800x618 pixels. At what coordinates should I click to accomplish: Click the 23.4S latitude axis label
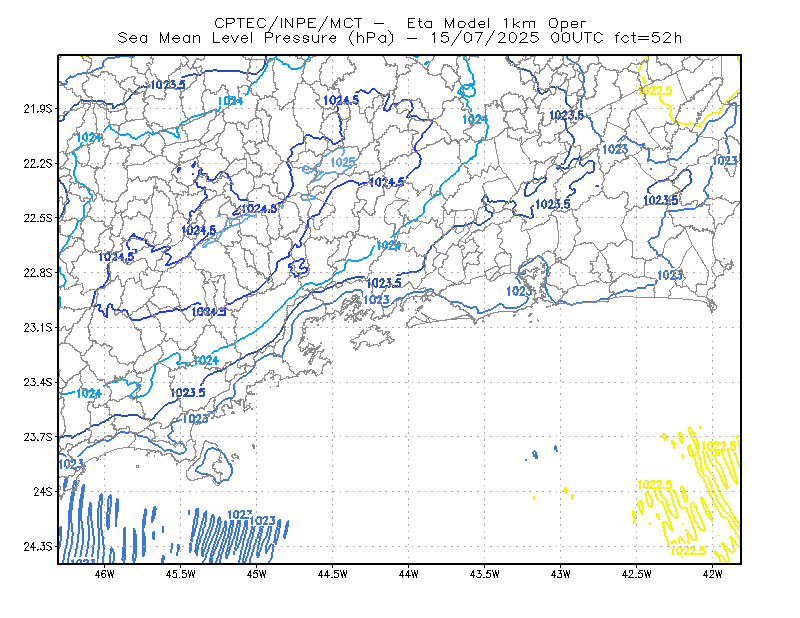pyautogui.click(x=38, y=382)
